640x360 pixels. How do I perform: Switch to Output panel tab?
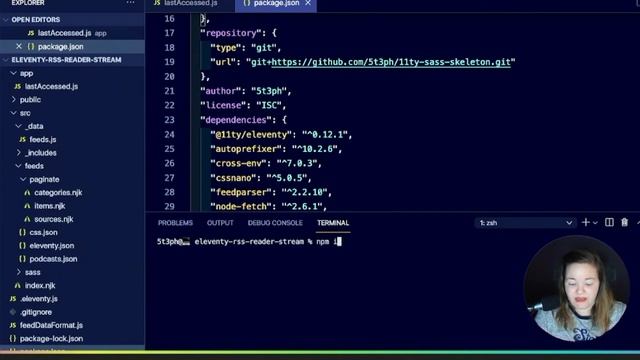[220, 223]
